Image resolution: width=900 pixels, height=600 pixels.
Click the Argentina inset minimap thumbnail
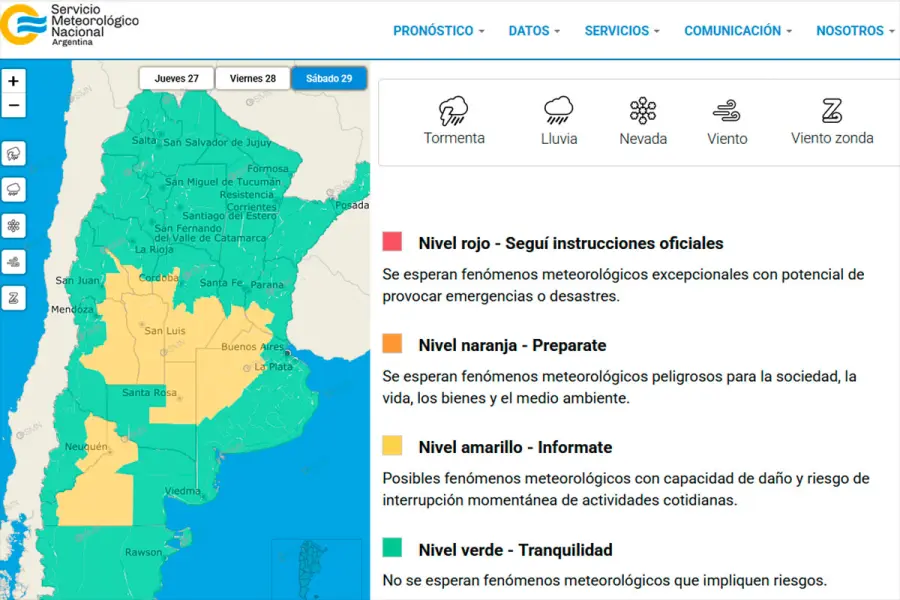(x=316, y=568)
